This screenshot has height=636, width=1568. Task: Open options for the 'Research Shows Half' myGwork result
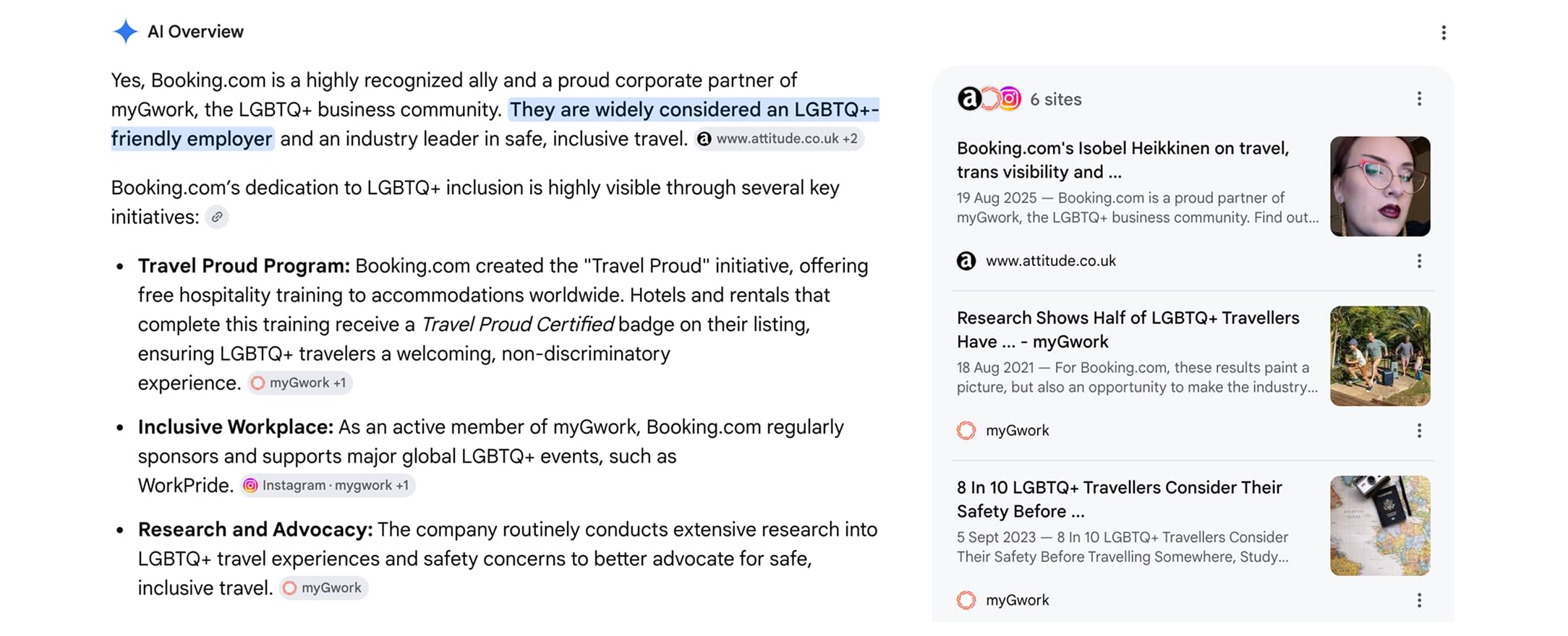(1419, 431)
